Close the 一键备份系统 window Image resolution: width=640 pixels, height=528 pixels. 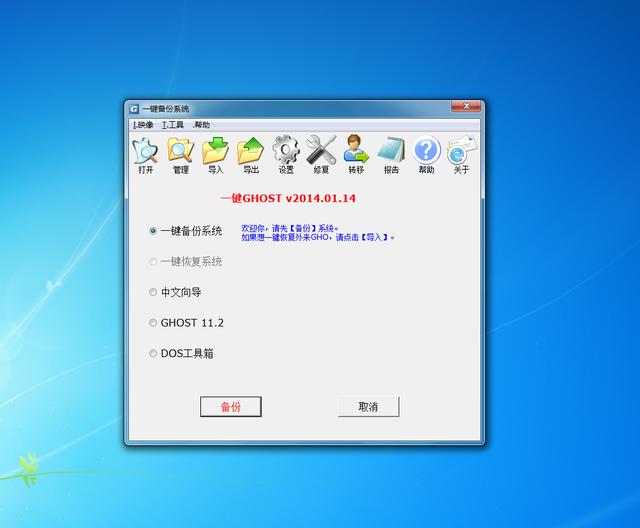click(x=466, y=107)
